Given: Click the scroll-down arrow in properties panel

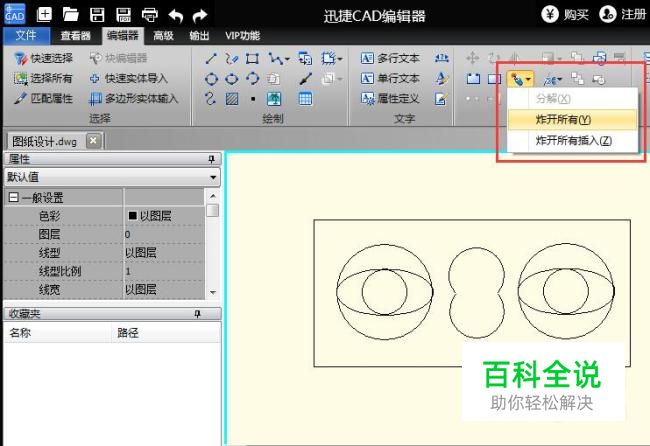Looking at the screenshot, I should pos(213,292).
